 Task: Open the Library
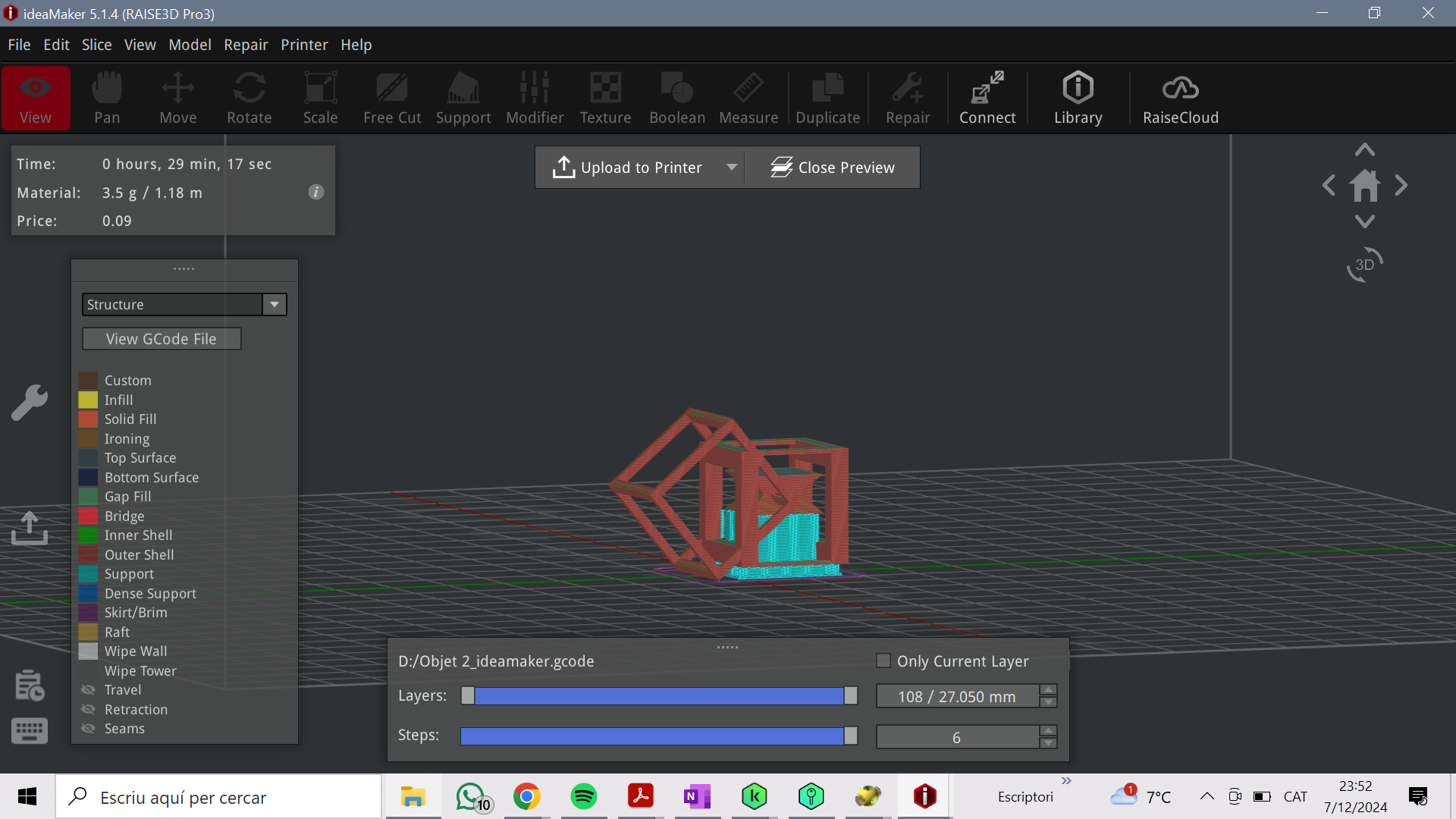coord(1078,98)
